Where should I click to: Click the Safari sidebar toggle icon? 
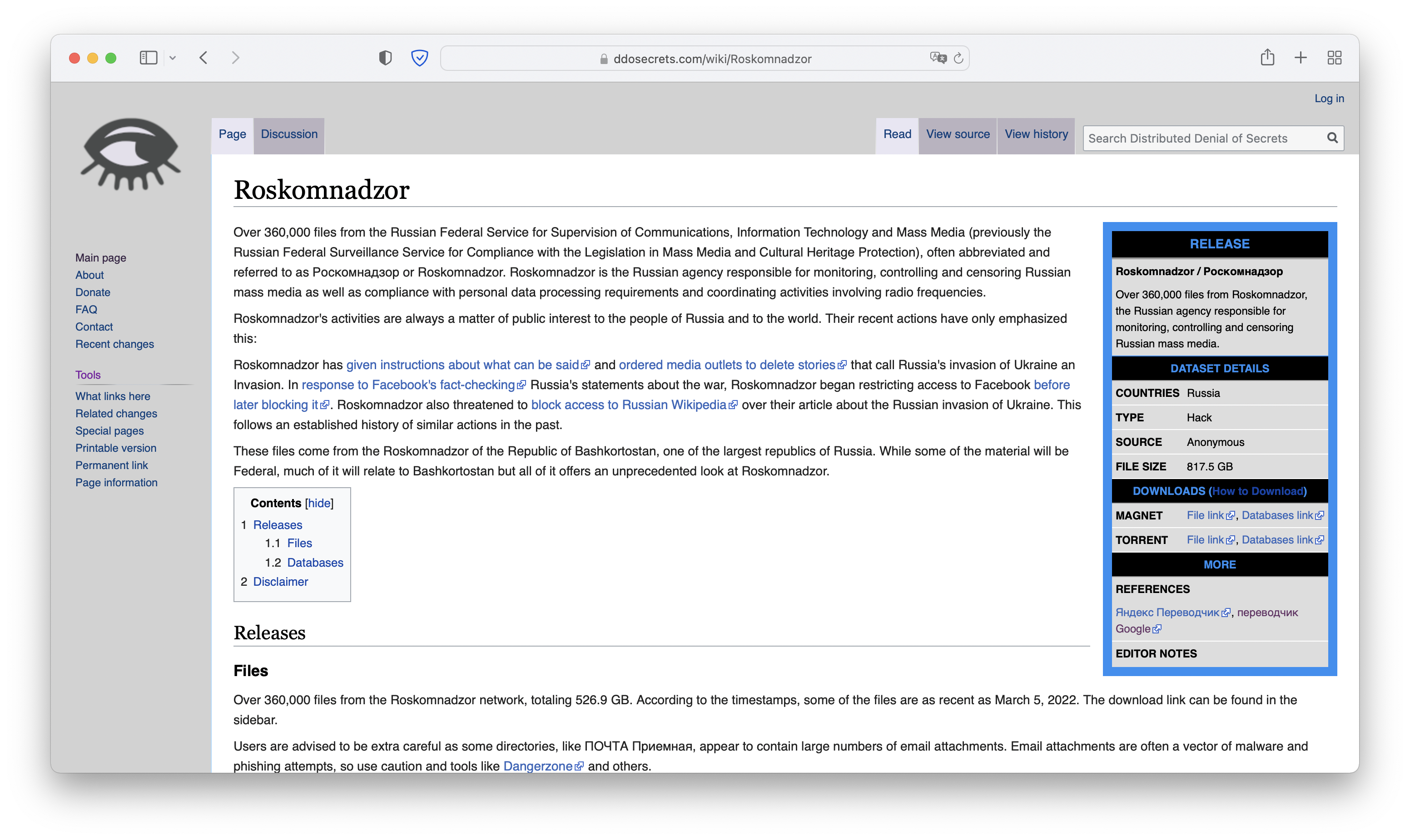tap(149, 58)
